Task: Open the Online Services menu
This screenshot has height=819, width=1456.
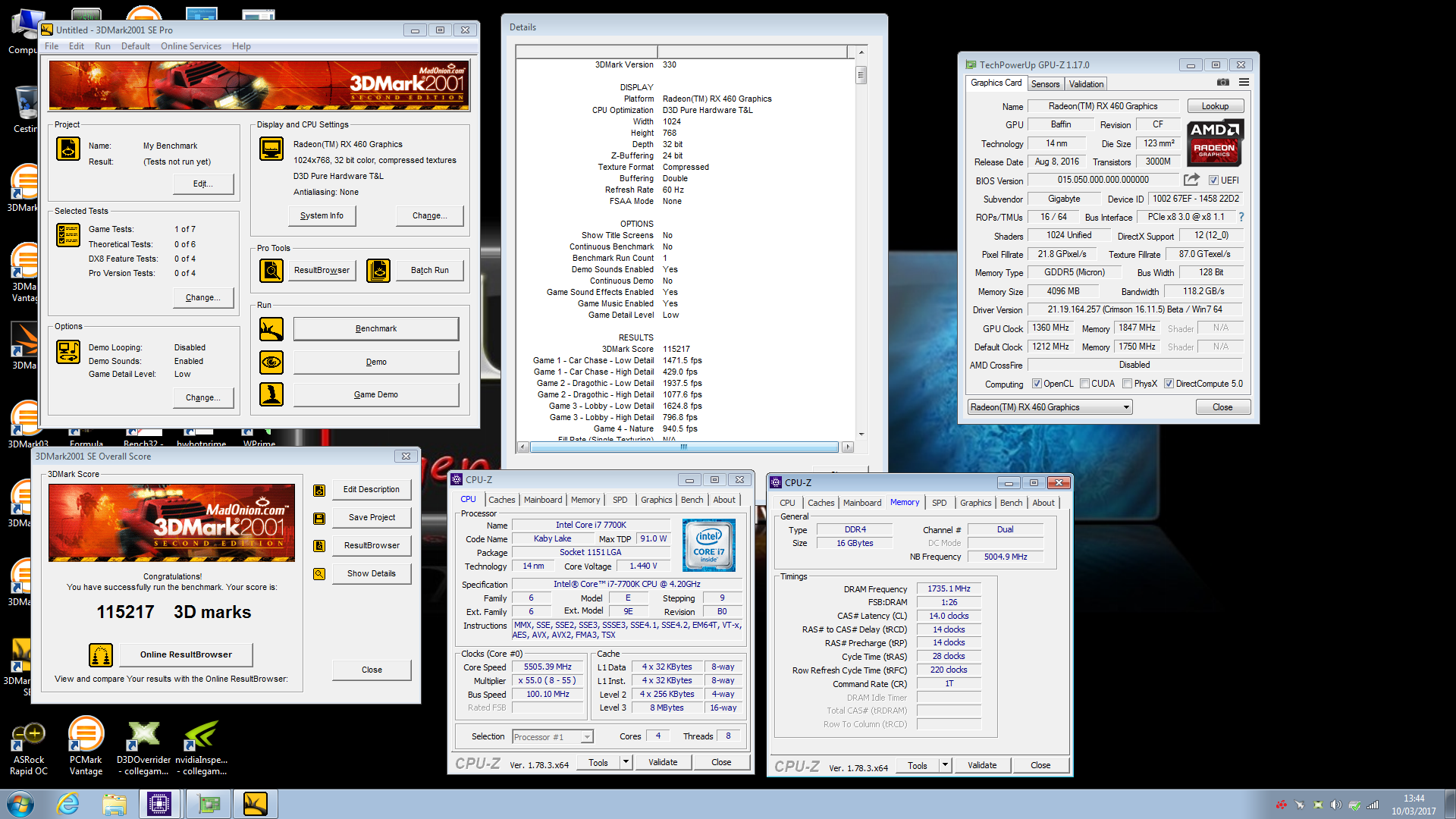Action: point(191,46)
